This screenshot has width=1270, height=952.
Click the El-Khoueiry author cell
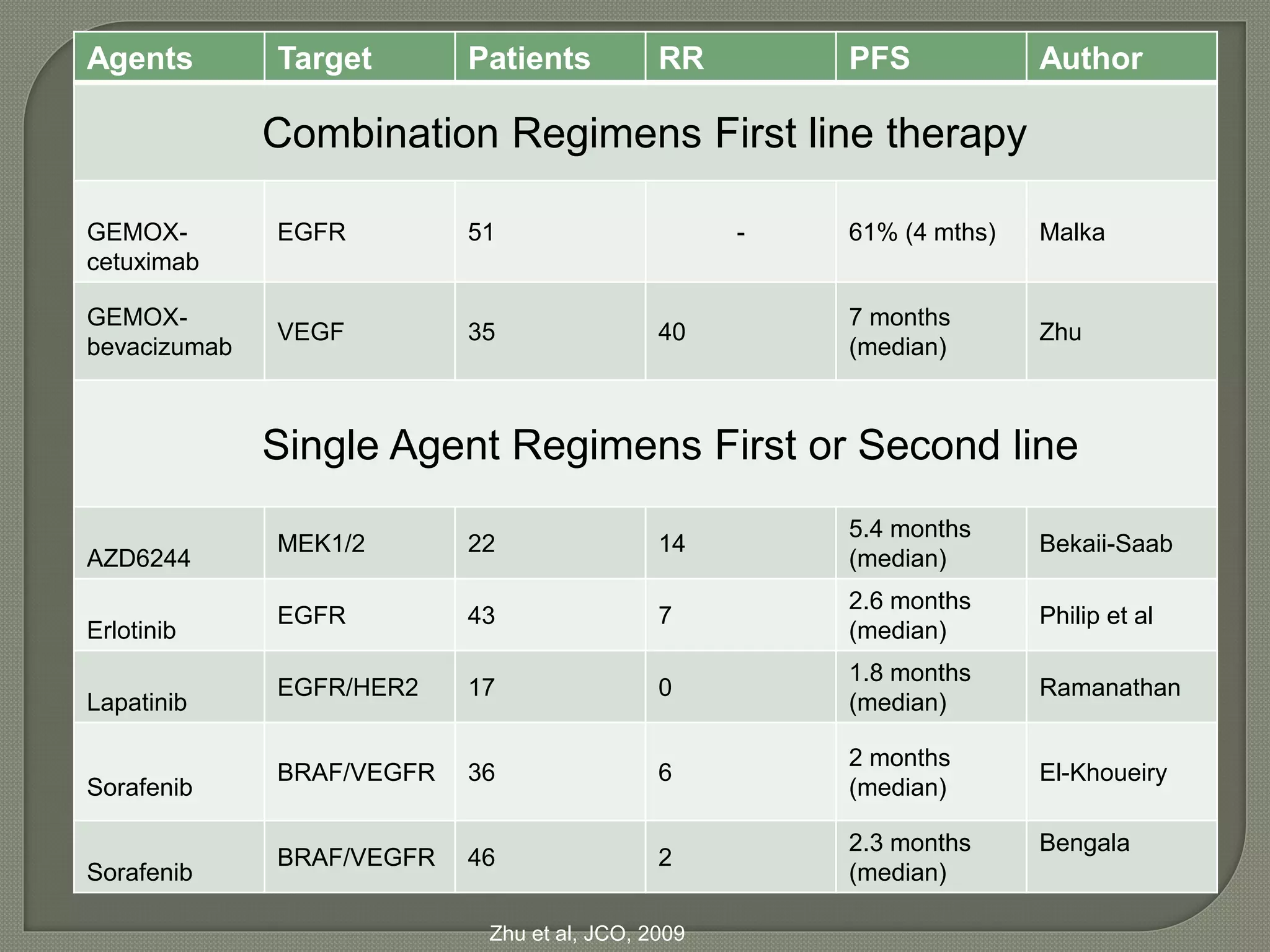coord(1122,772)
